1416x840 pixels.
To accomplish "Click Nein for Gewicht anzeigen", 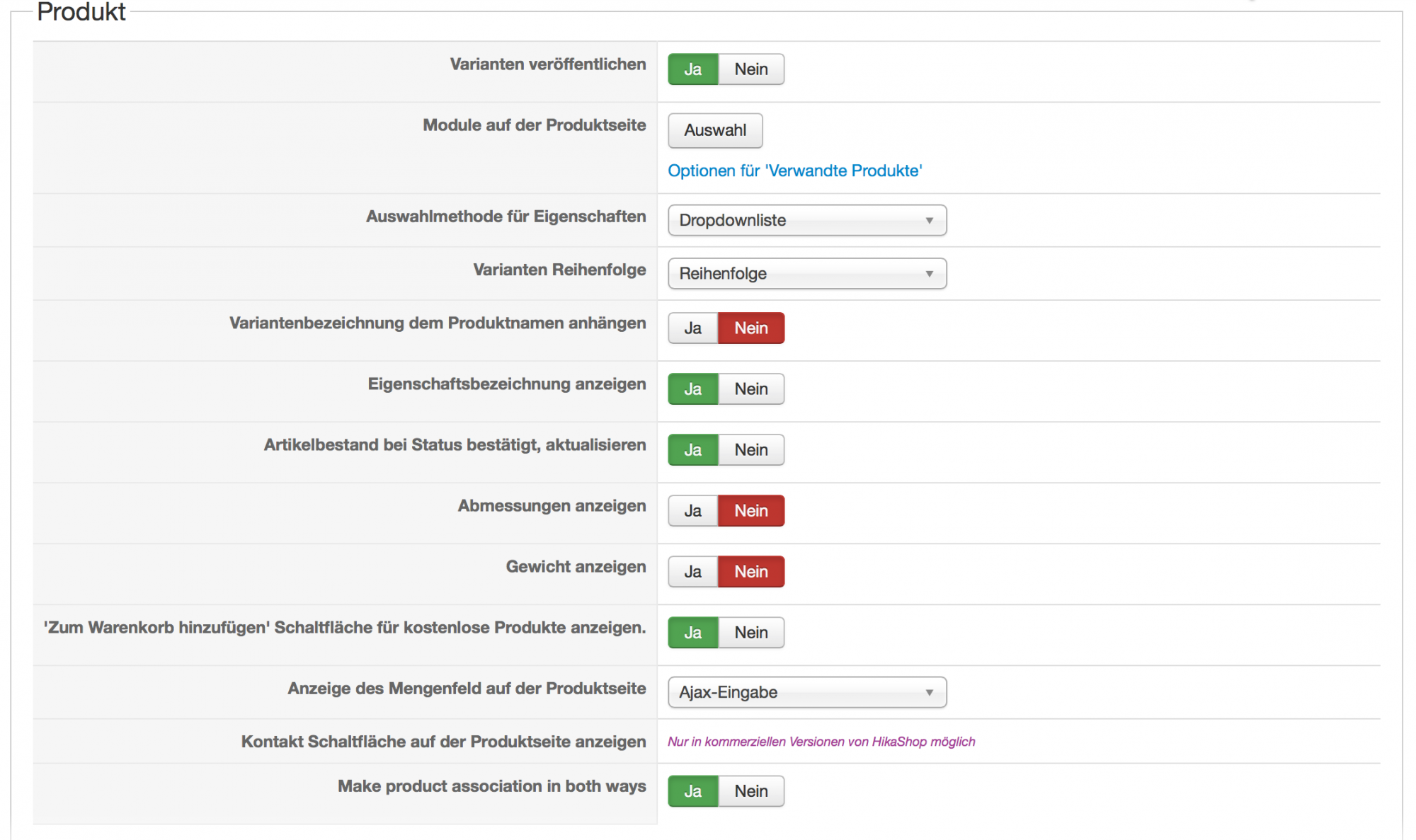I will pyautogui.click(x=750, y=572).
